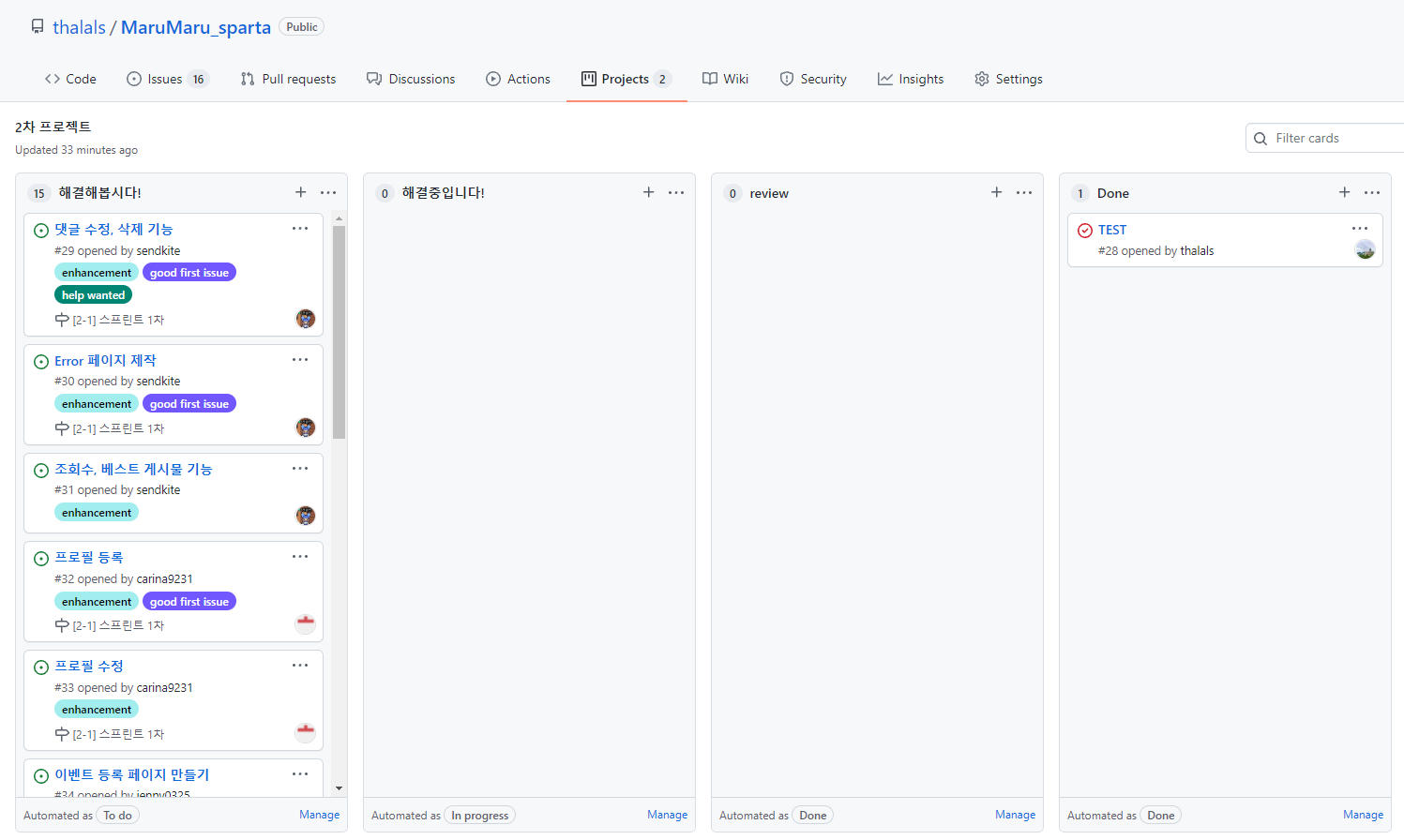1404x840 pixels.
Task: Open the Error 페이지 제작 issue
Action: tap(105, 360)
